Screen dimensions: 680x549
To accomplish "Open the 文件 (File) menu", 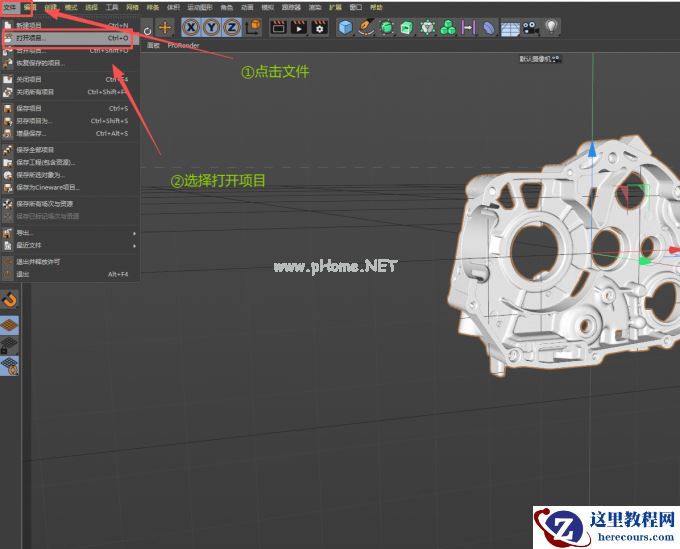I will pos(9,7).
